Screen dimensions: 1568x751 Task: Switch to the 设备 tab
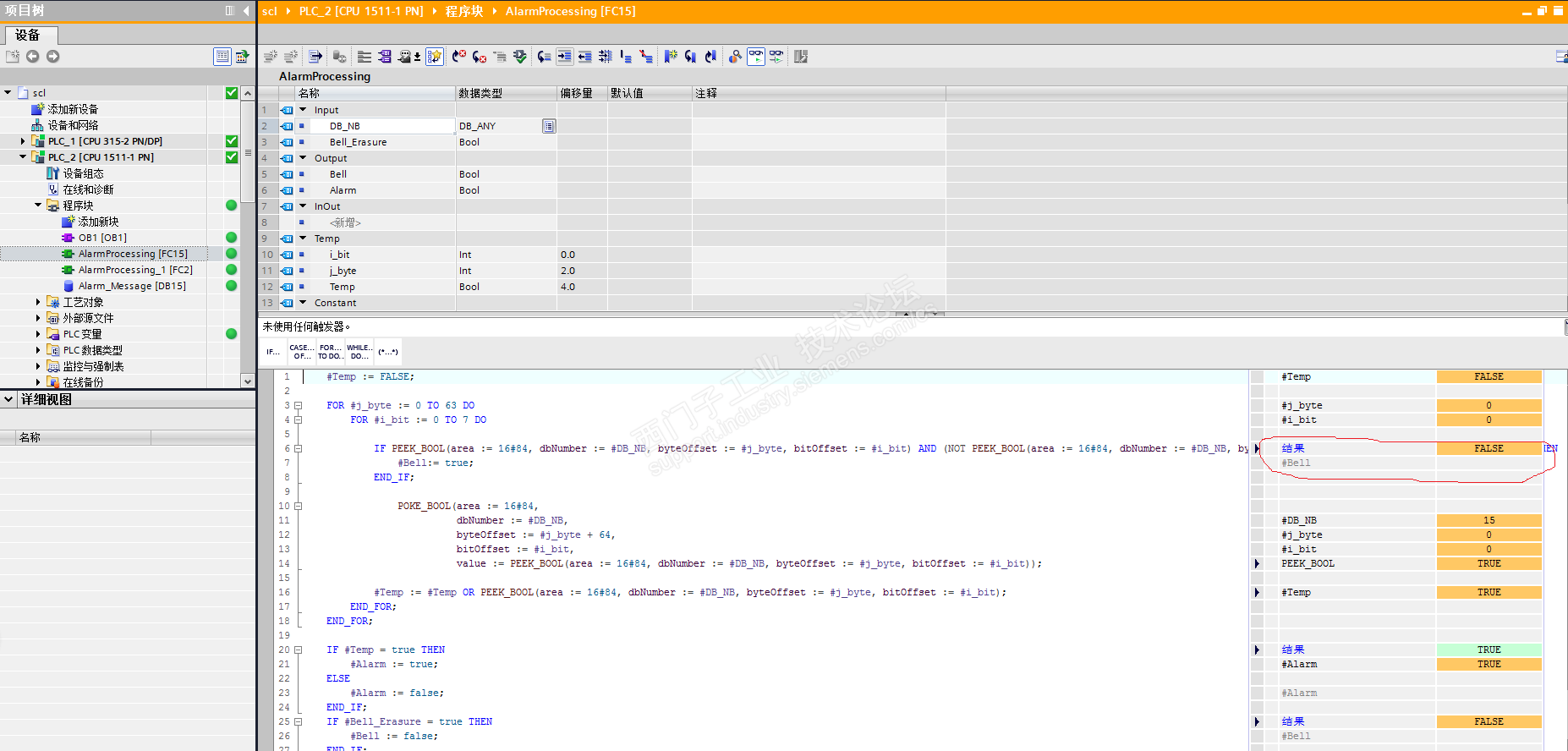tap(28, 35)
